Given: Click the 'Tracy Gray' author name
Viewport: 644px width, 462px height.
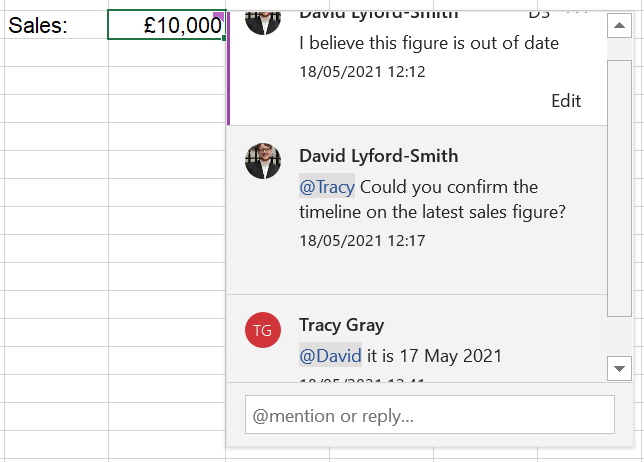Looking at the screenshot, I should tap(341, 325).
